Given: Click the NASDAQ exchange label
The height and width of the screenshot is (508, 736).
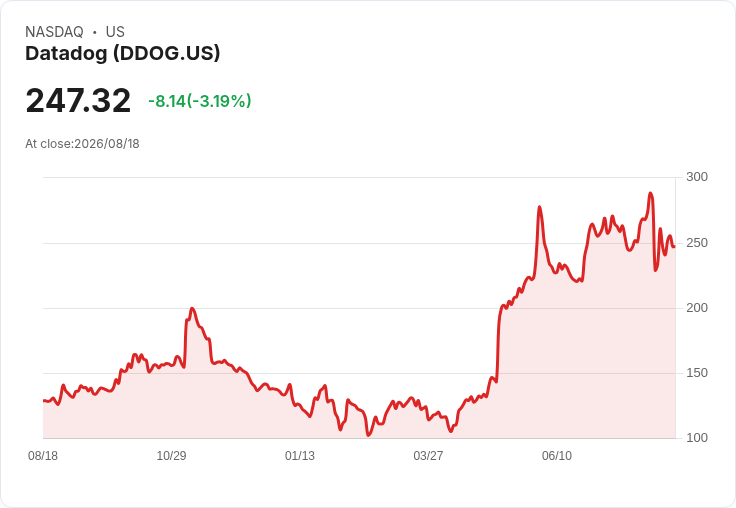Looking at the screenshot, I should point(54,32).
